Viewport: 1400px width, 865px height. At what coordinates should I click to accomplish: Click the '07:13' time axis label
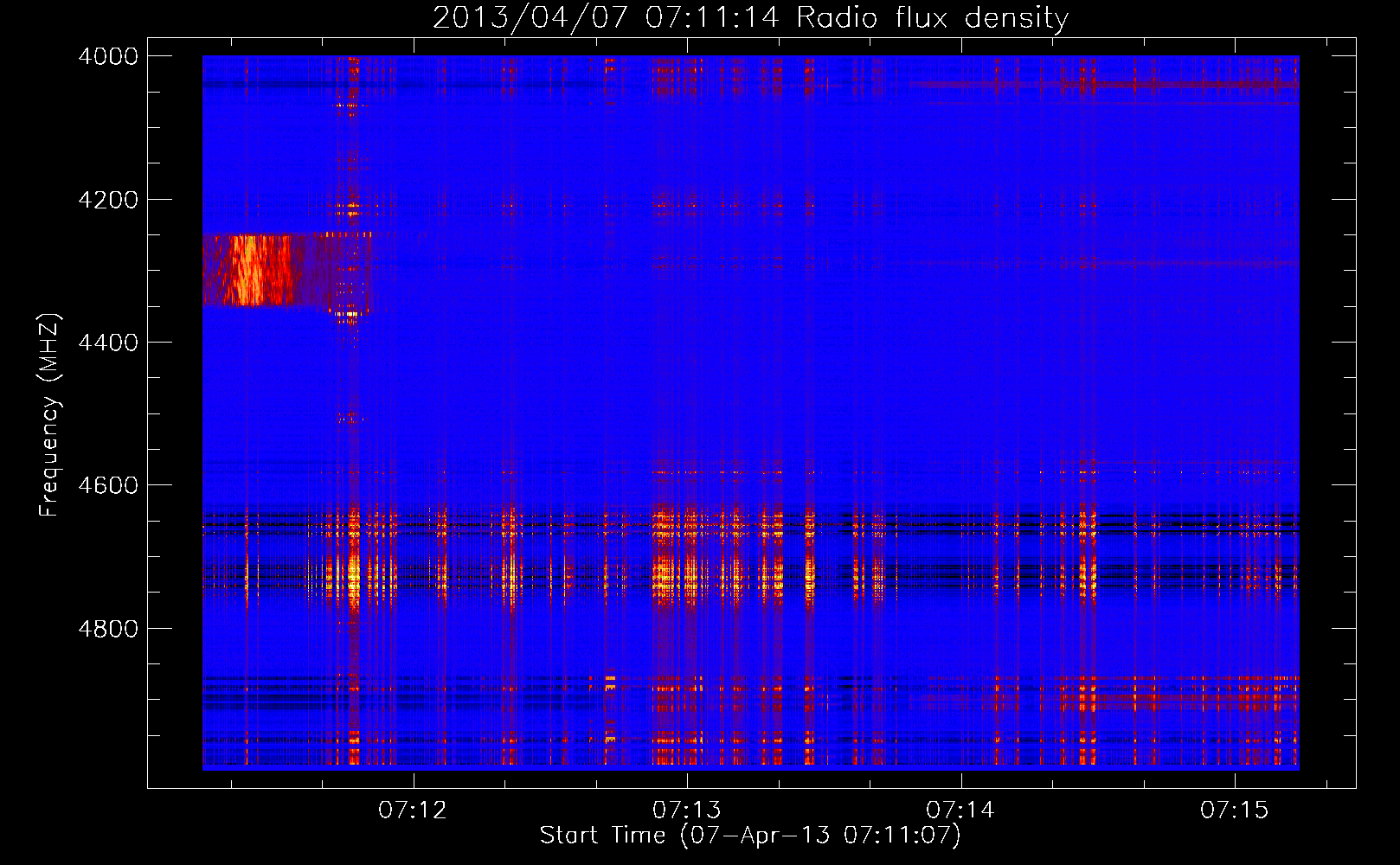click(686, 810)
